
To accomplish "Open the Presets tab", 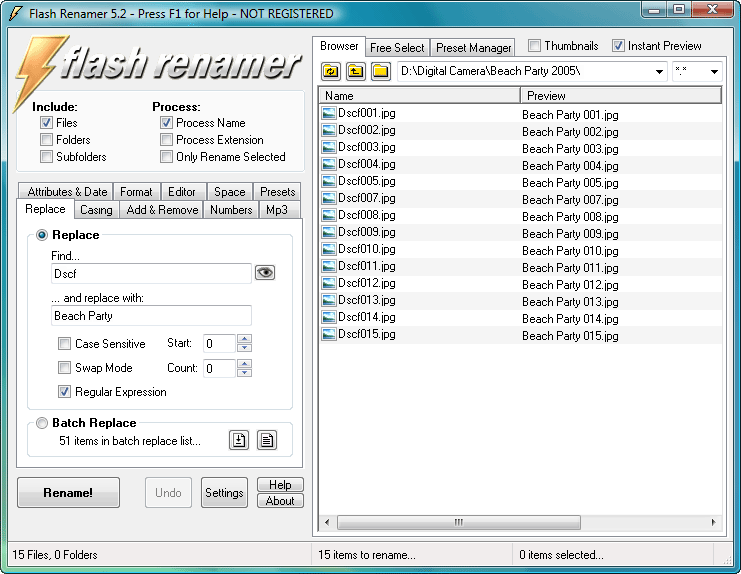I will click(x=277, y=192).
